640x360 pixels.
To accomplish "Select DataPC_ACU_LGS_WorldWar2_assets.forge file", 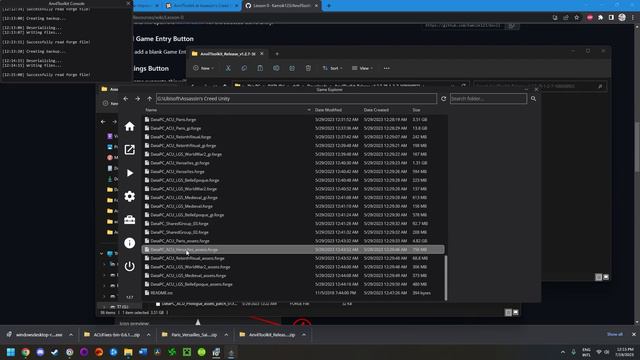I will 293,267.
